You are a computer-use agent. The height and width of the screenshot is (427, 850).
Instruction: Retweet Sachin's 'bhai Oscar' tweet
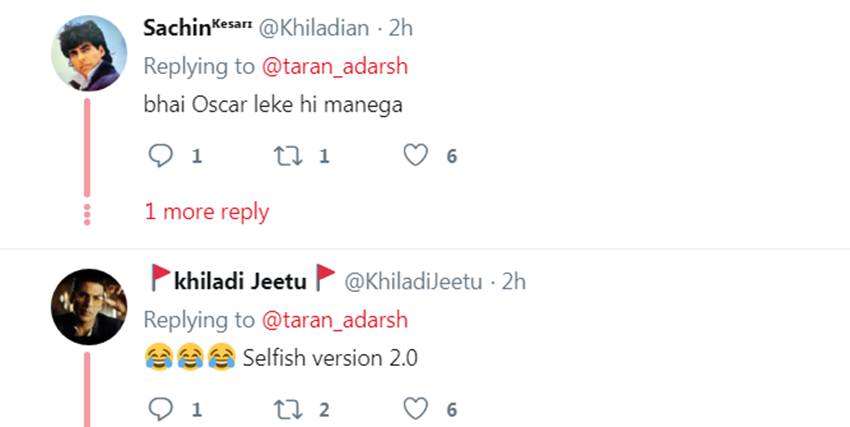288,155
